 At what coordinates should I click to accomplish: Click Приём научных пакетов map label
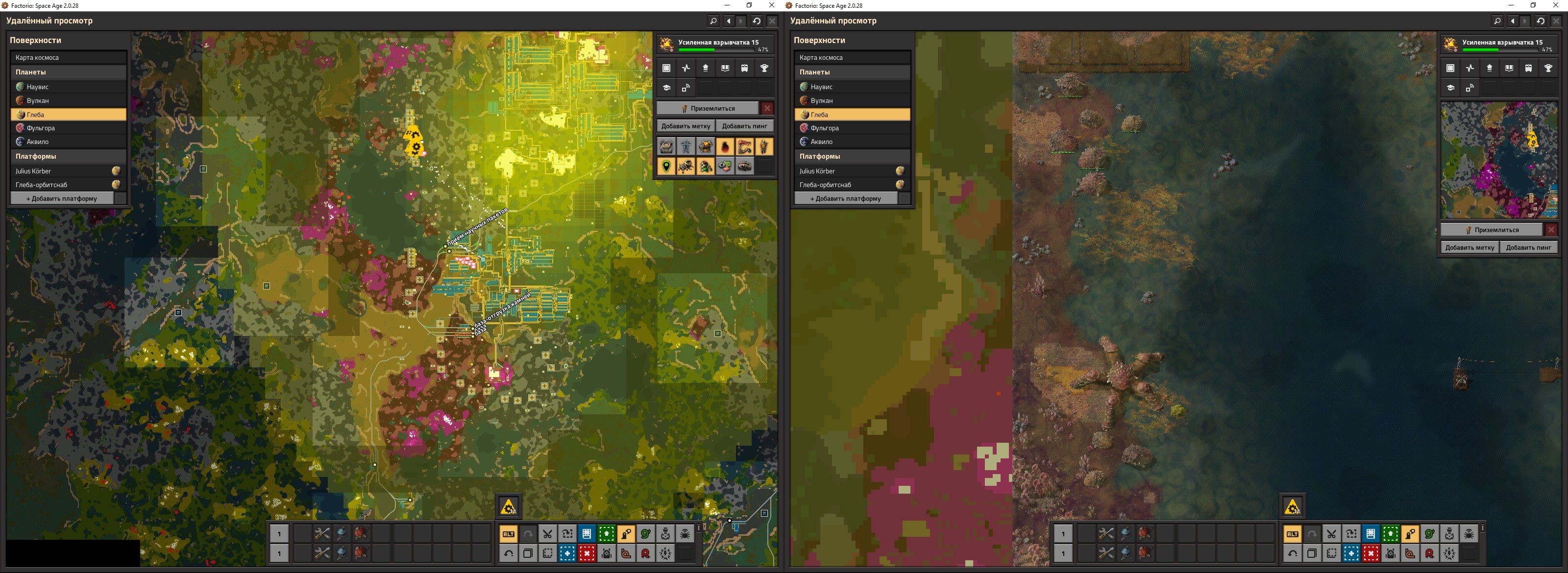pos(477,226)
